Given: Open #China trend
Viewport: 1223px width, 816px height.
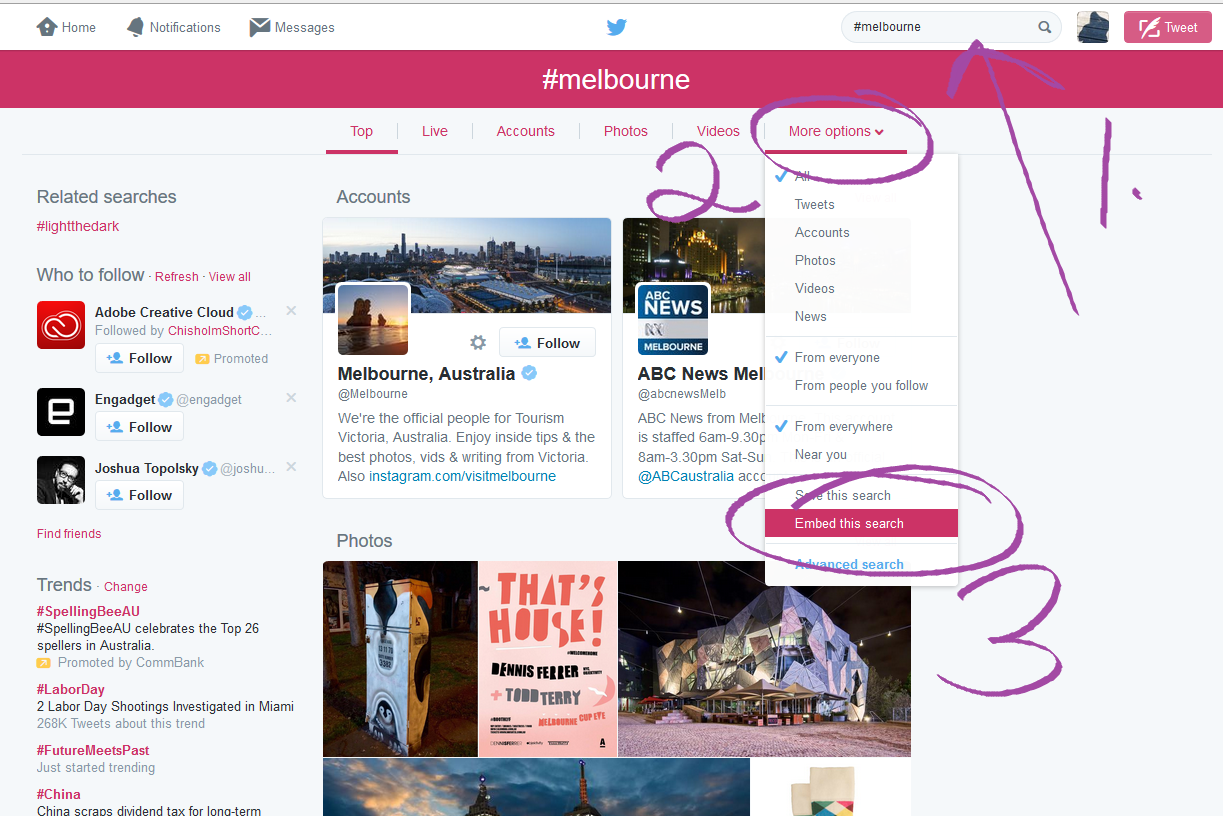Looking at the screenshot, I should (59, 795).
